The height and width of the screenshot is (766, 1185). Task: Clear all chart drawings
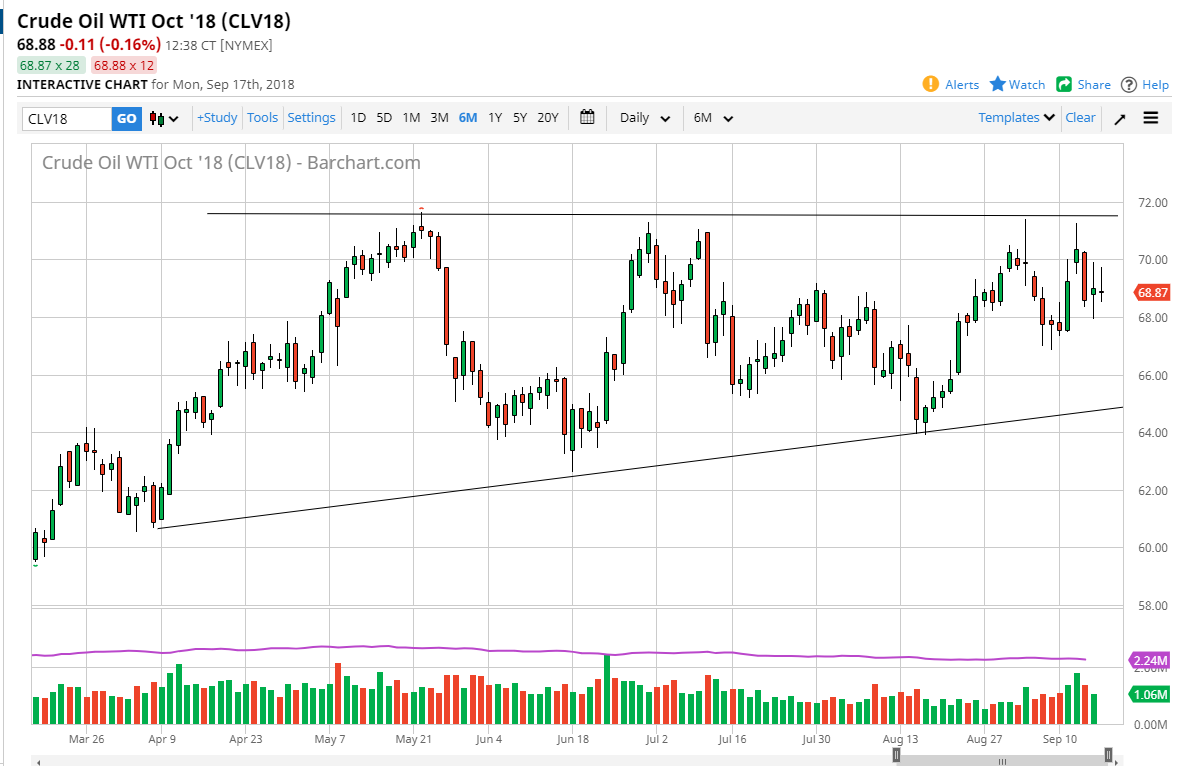coord(1080,117)
